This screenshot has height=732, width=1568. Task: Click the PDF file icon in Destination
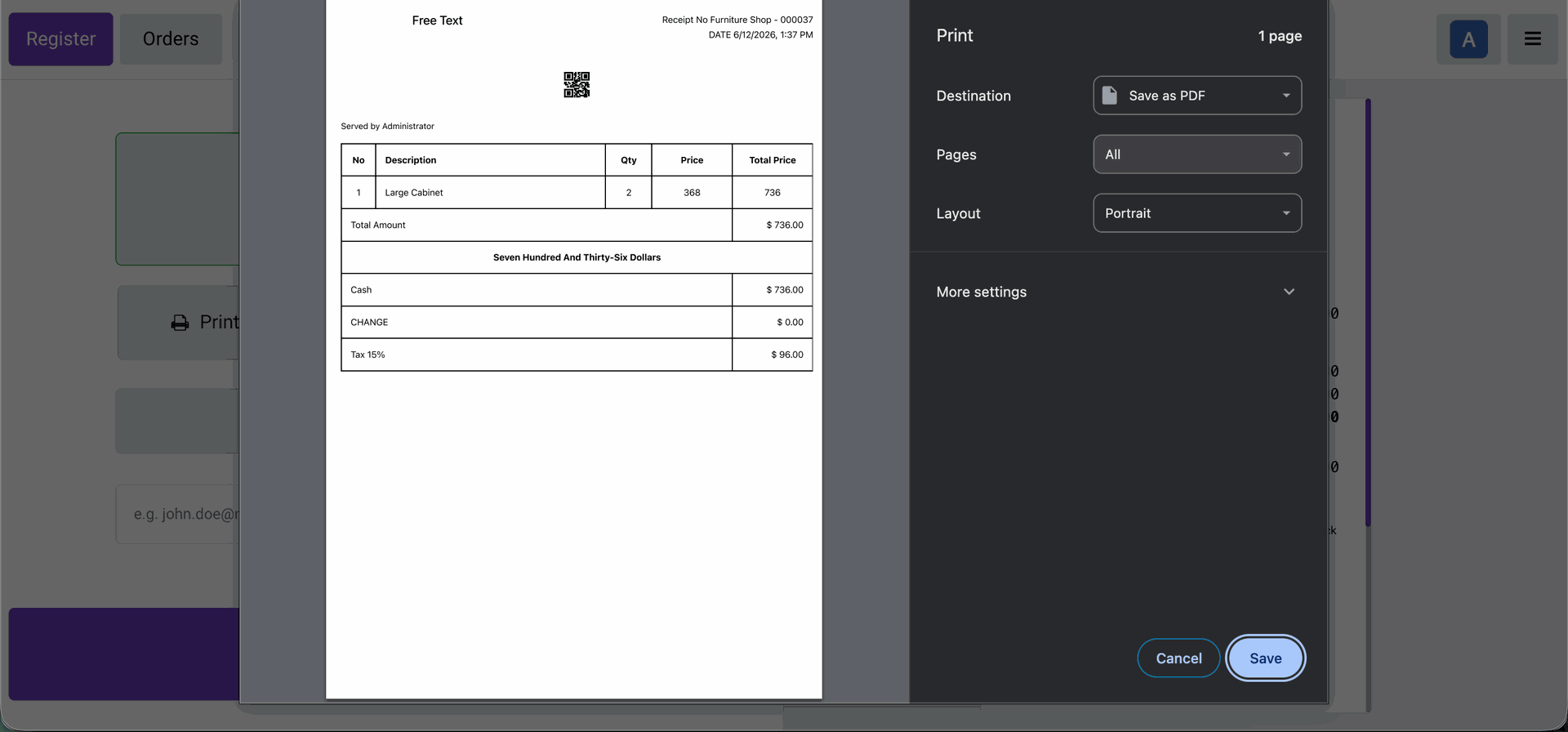(1109, 96)
